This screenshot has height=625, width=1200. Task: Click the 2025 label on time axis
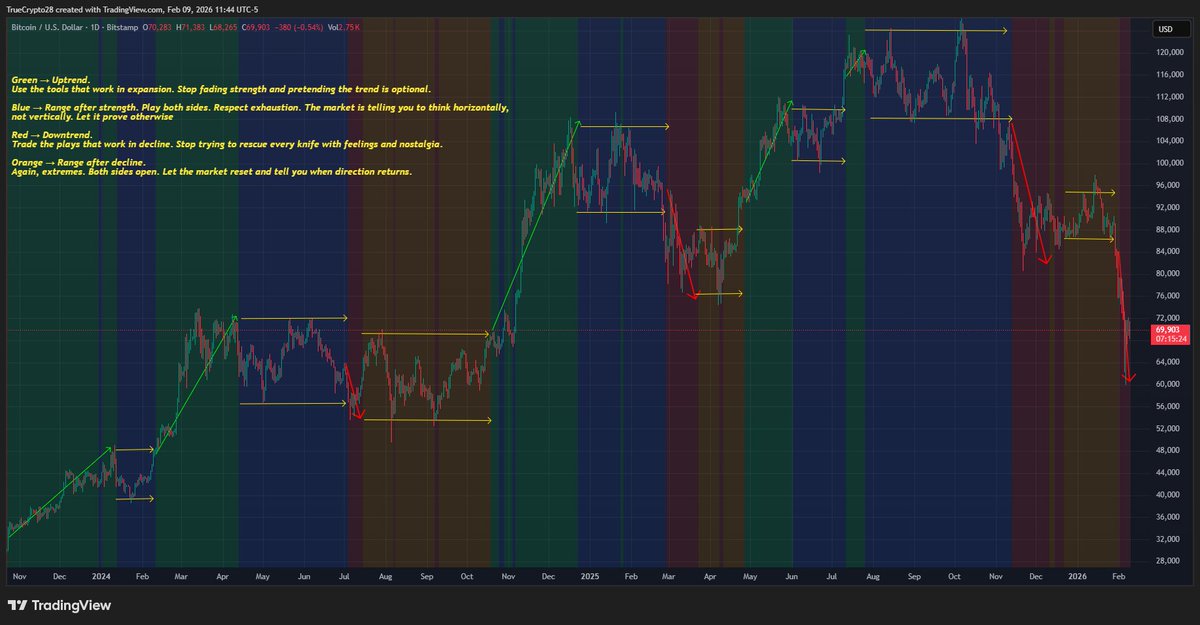(x=588, y=577)
